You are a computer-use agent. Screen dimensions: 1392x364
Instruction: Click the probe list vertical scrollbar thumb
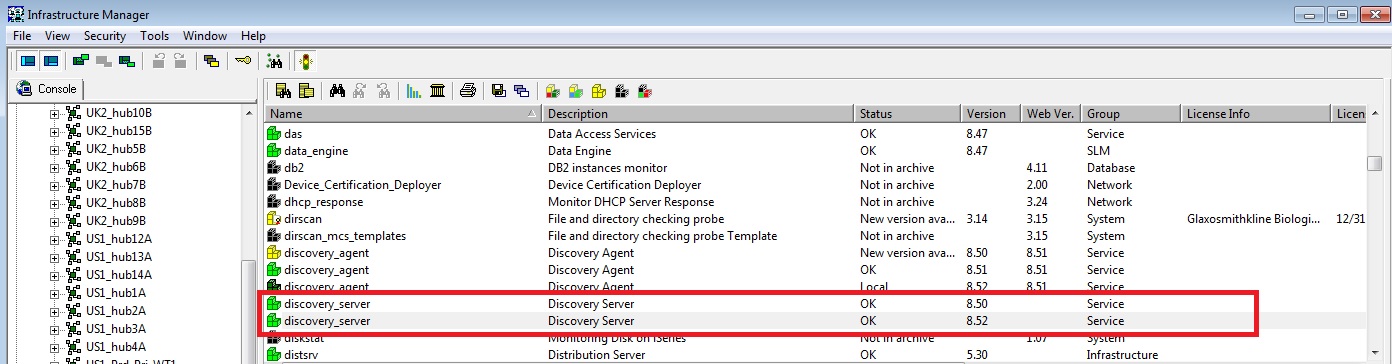coord(1375,163)
